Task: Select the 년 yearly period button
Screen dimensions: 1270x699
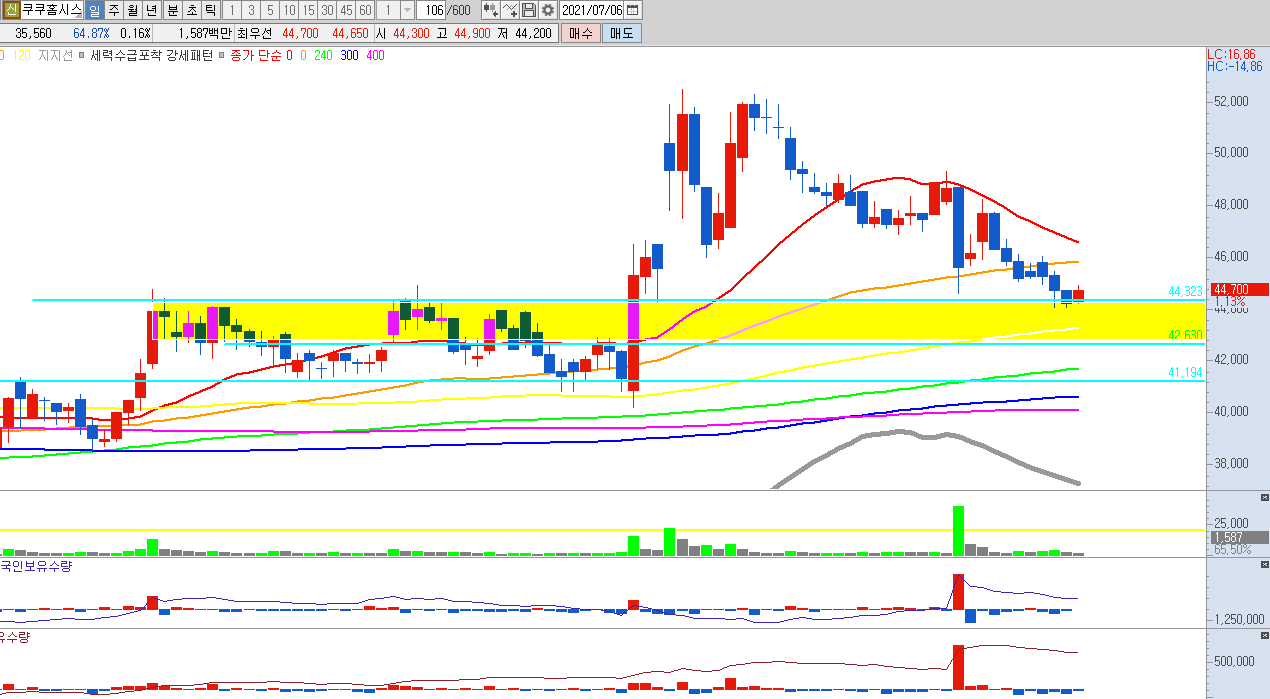Action: coord(151,10)
